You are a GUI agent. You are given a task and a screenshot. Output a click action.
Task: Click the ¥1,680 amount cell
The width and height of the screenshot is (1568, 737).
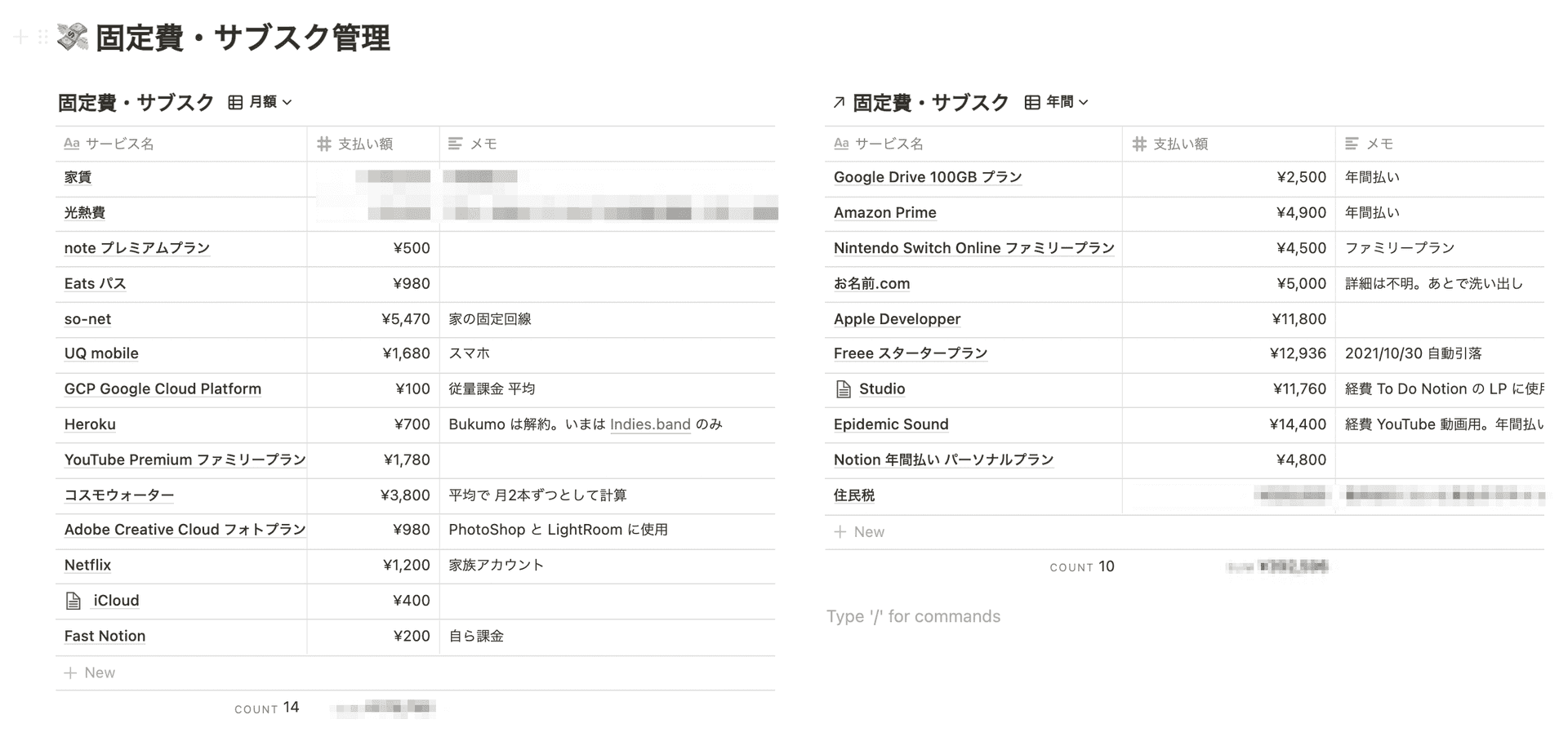coord(373,353)
